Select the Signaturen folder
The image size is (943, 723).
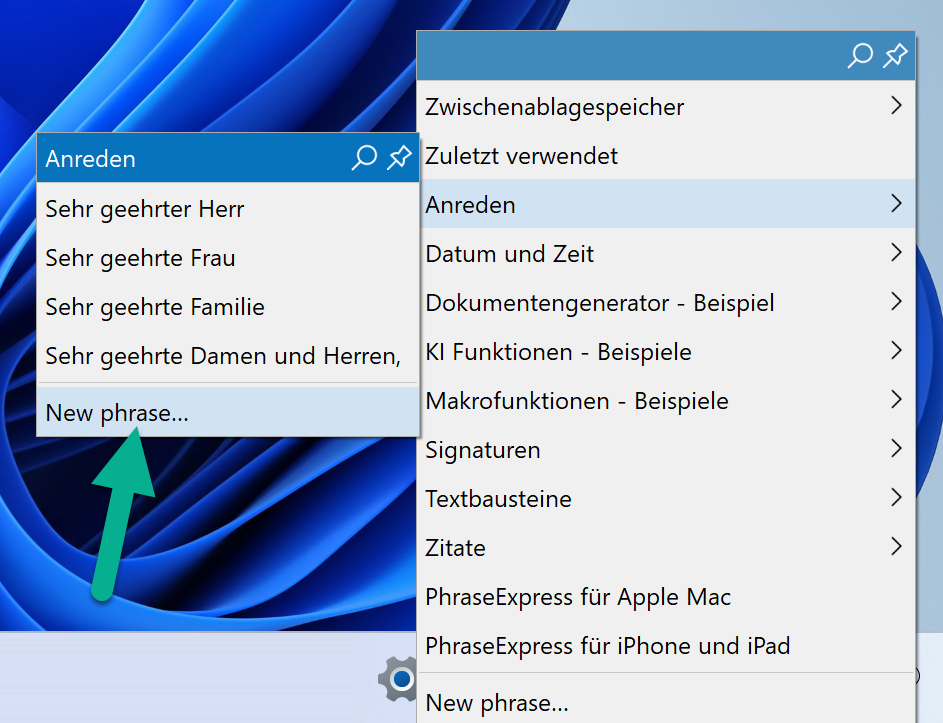483,450
